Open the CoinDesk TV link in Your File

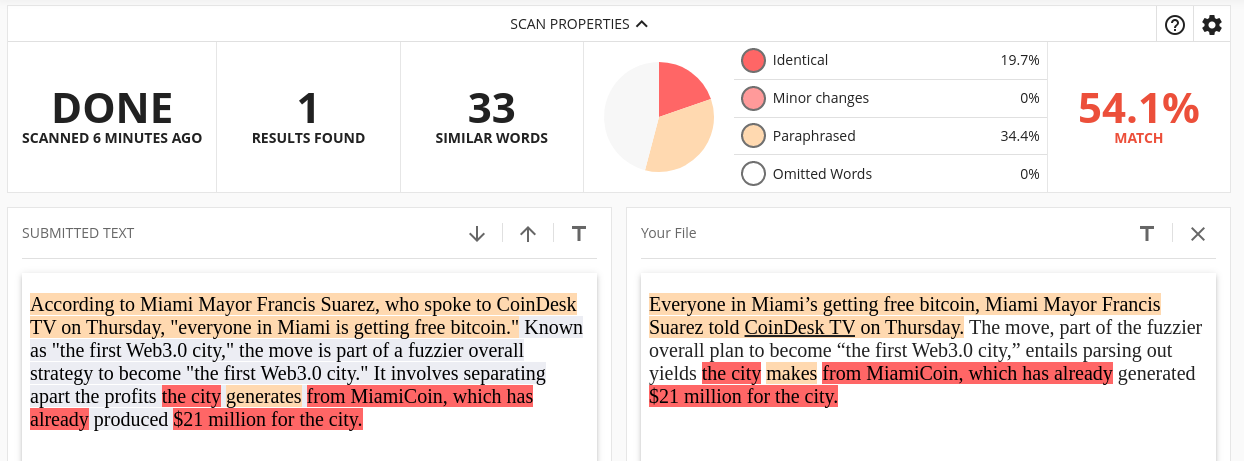800,327
